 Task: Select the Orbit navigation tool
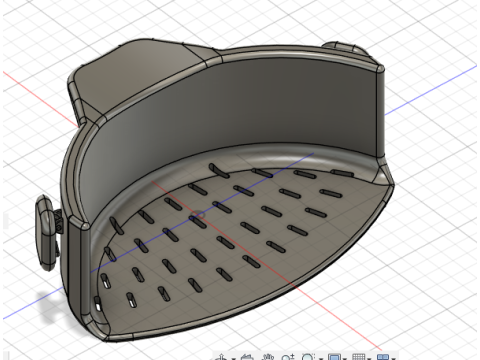click(x=221, y=357)
